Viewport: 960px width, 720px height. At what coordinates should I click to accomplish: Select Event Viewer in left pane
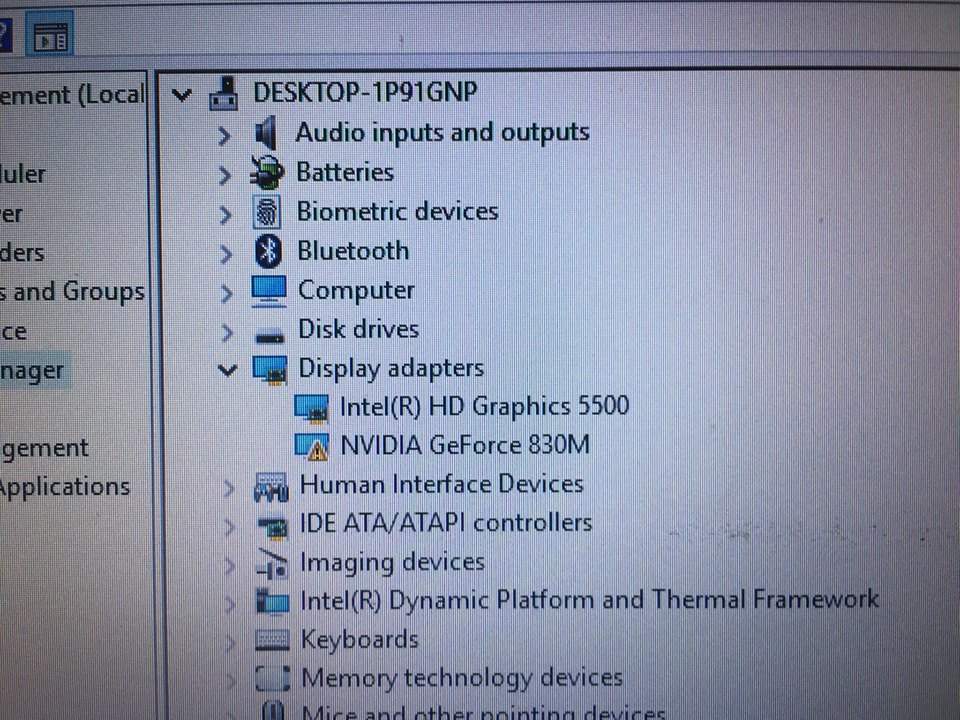tap(11, 215)
